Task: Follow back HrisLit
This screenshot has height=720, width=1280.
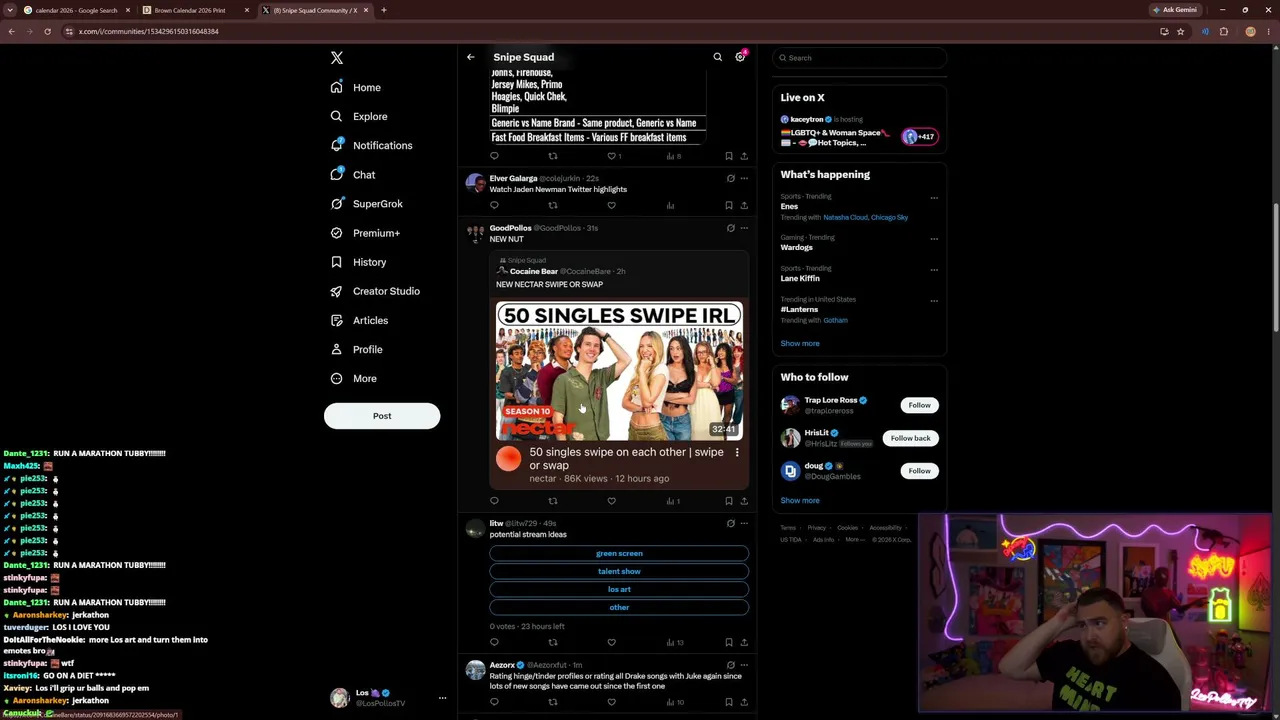Action: tap(910, 438)
